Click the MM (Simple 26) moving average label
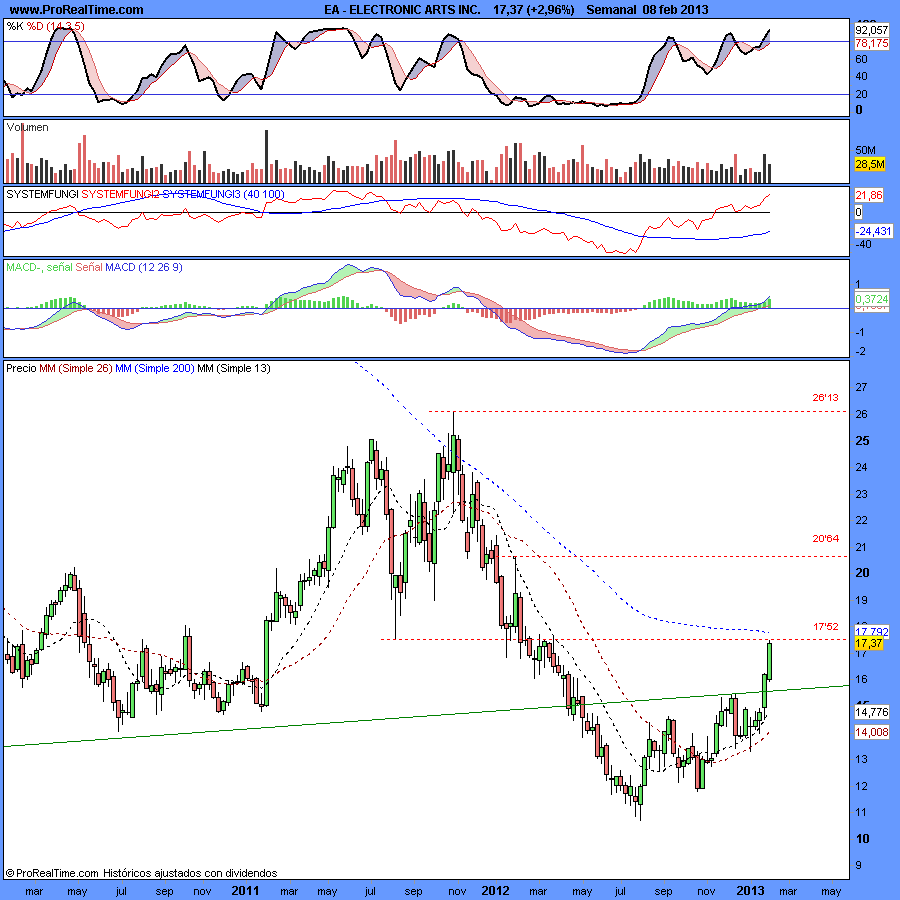 pyautogui.click(x=76, y=368)
